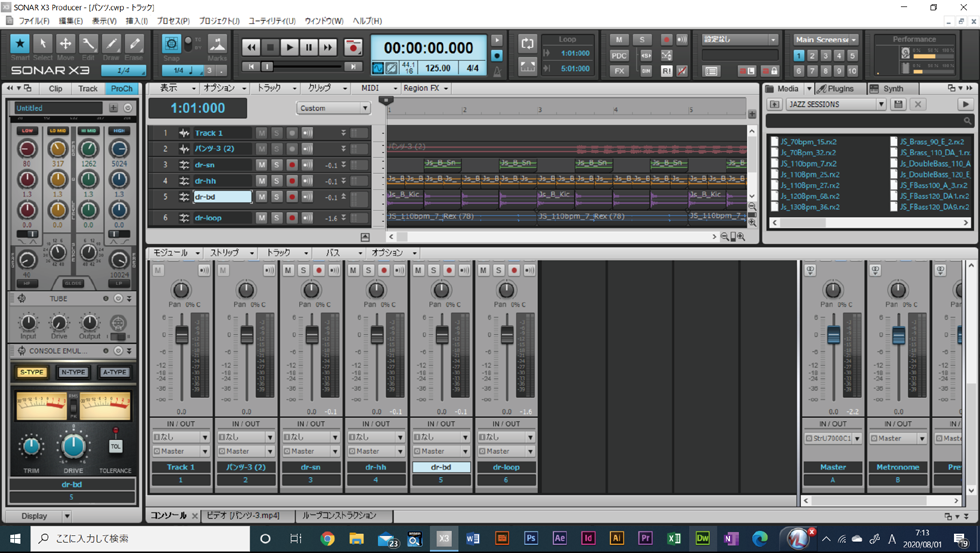The width and height of the screenshot is (980, 553).
Task: Open the Main Screenset dropdown
Action: pyautogui.click(x=826, y=39)
